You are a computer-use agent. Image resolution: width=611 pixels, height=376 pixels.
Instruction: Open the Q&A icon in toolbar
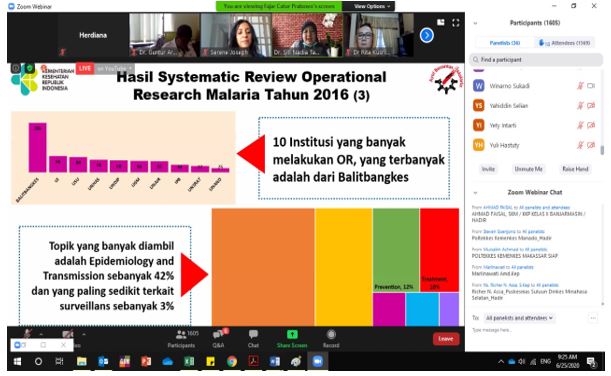219,334
